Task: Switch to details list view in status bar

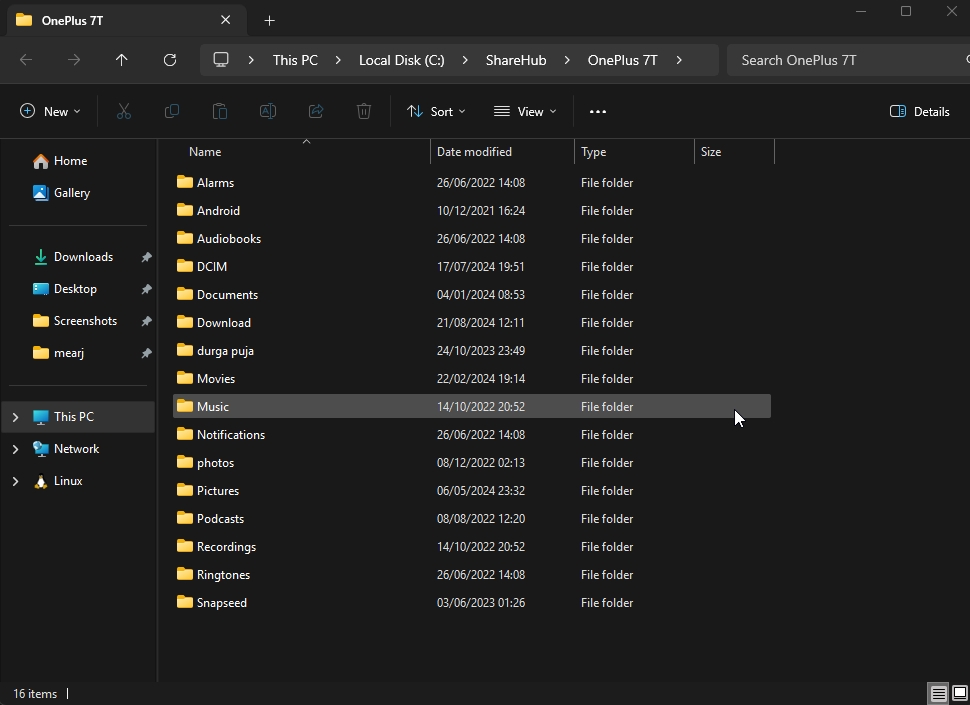Action: coord(938,693)
